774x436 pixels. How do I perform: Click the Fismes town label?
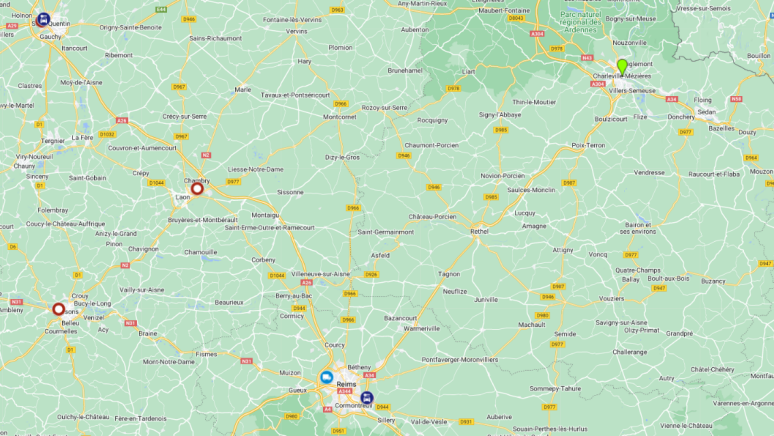[206, 354]
